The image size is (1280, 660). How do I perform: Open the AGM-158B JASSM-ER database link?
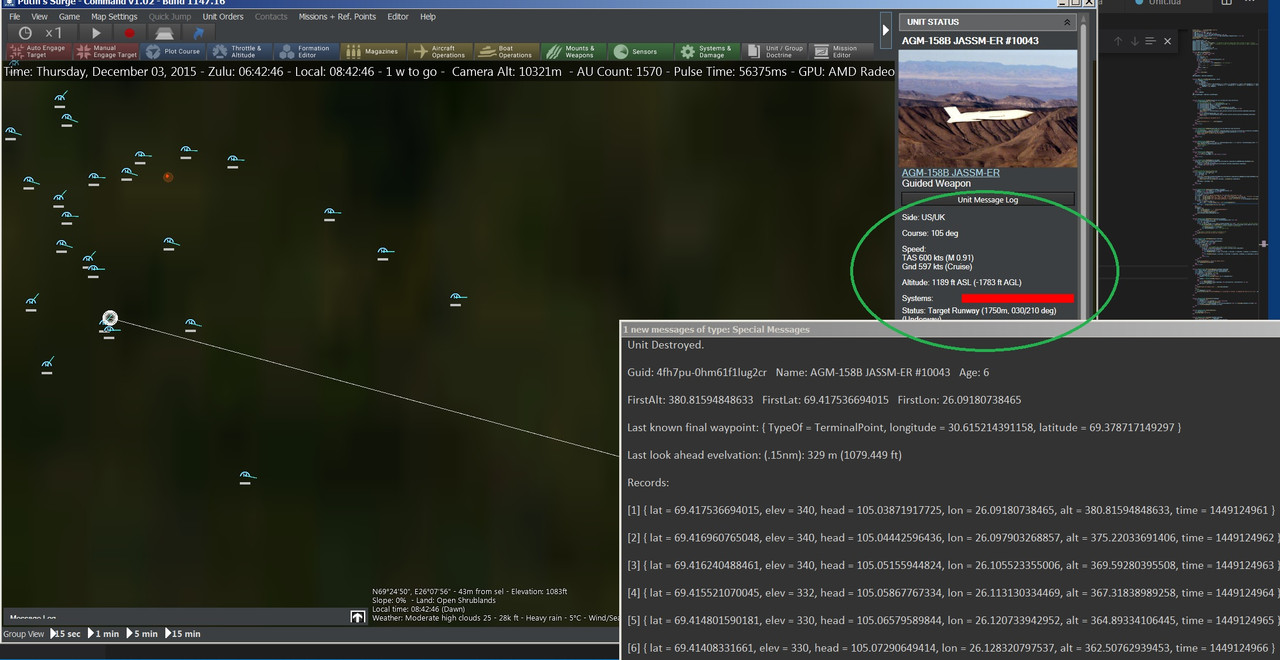[x=950, y=173]
